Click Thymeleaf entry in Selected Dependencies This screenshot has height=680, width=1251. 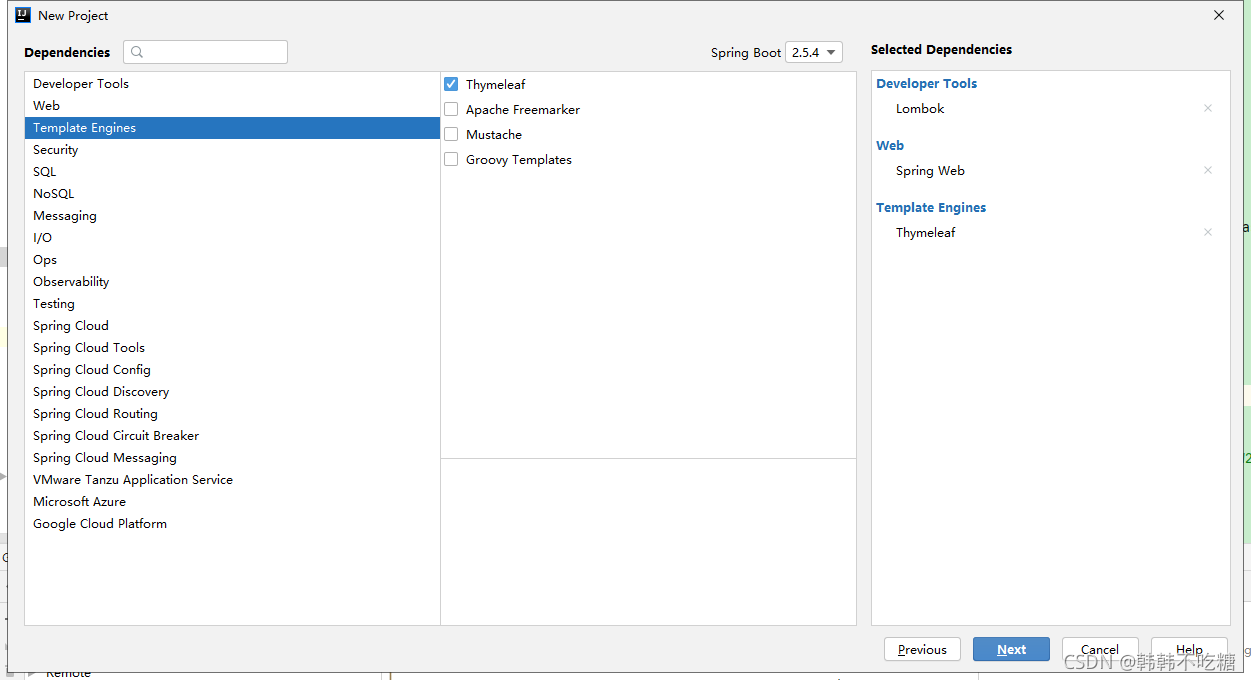point(925,232)
